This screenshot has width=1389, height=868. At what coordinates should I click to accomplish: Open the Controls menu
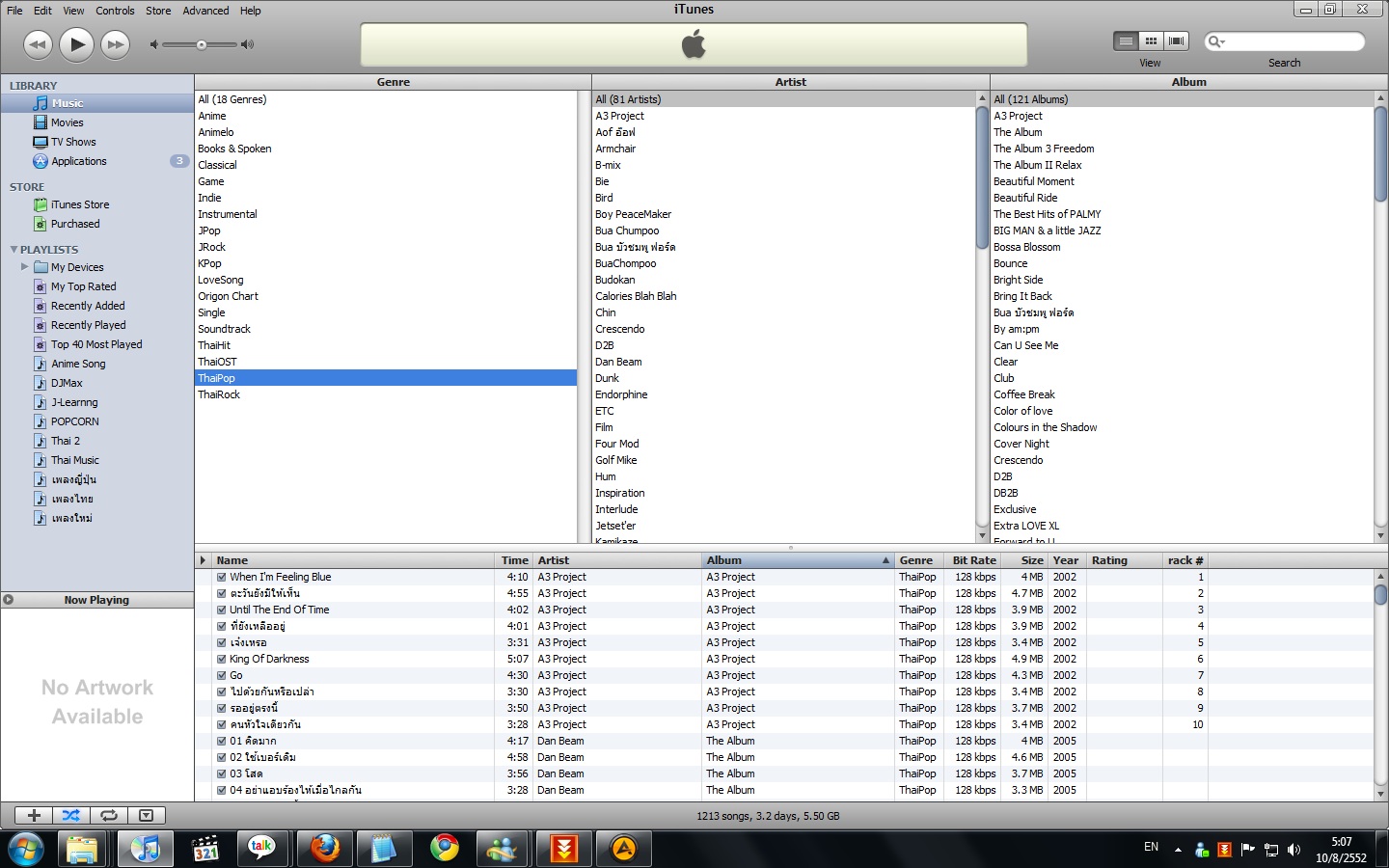coord(115,11)
